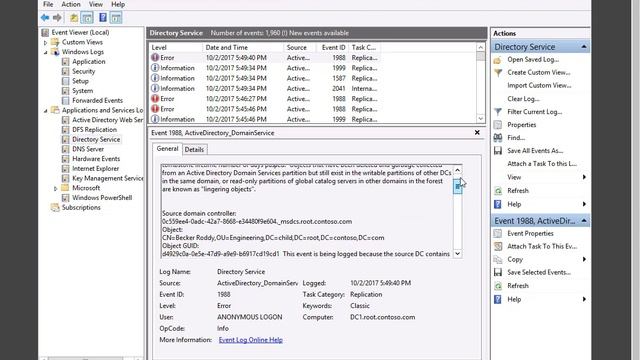The image size is (640, 360).
Task: Open Help submenu arrow under Directory Service
Action: (584, 204)
